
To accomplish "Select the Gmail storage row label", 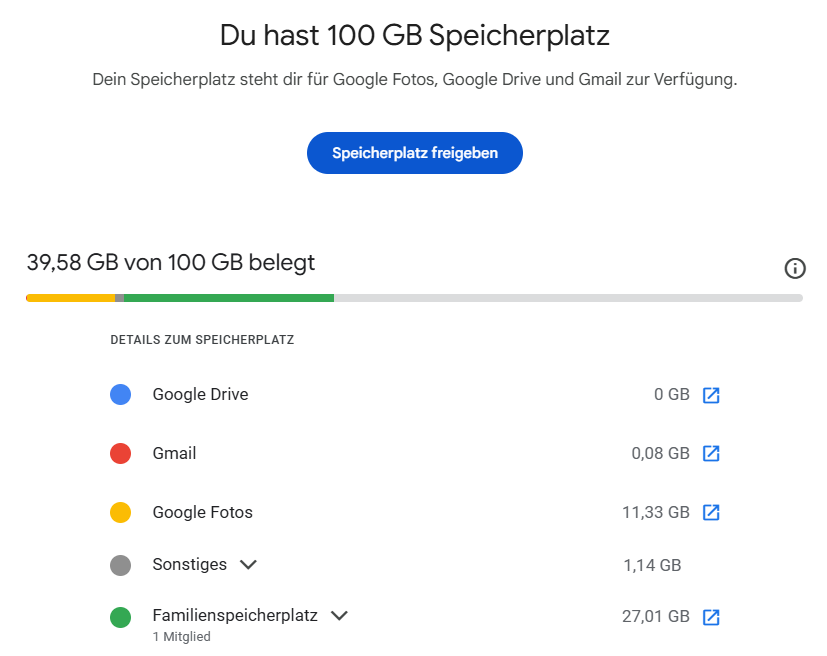I will (174, 453).
